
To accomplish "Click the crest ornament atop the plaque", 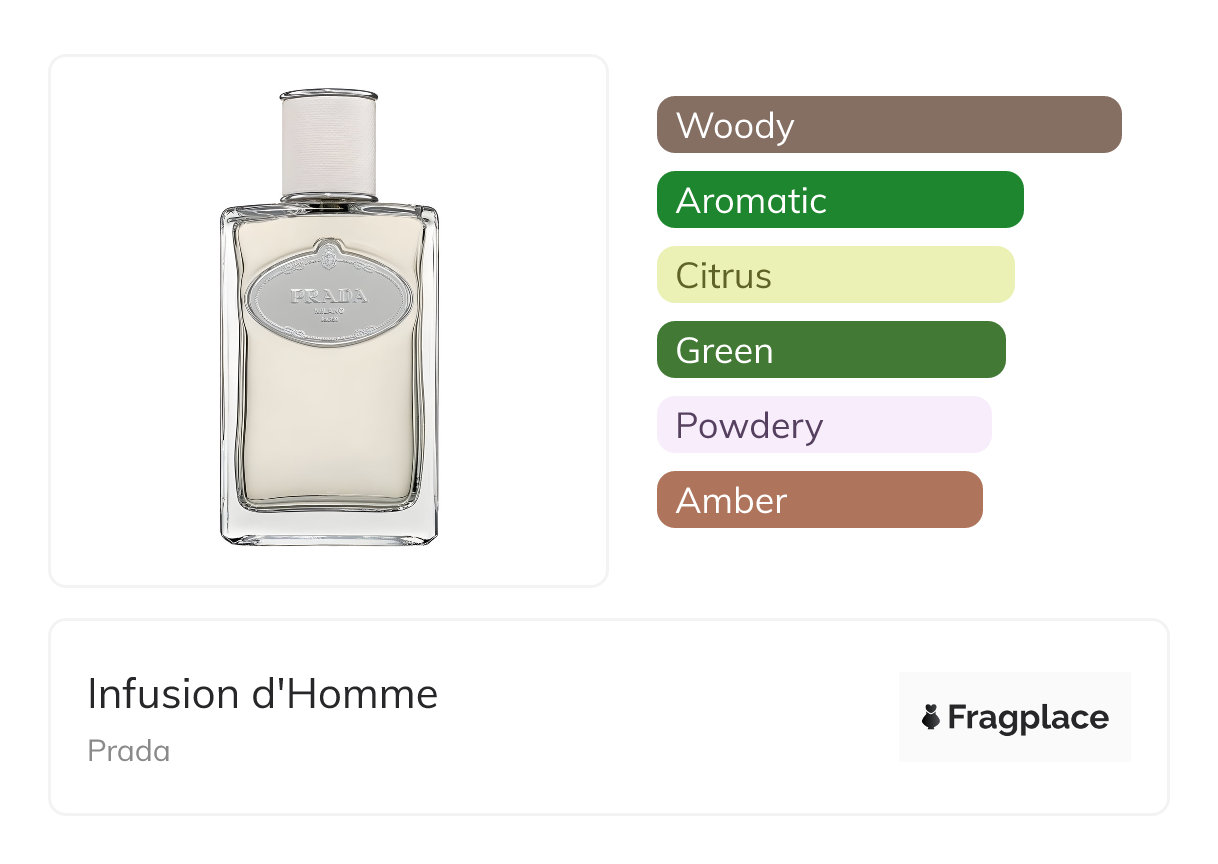I will click(x=329, y=250).
